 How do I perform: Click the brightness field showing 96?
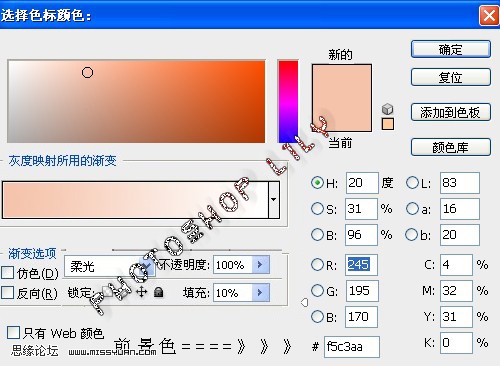pyautogui.click(x=362, y=234)
